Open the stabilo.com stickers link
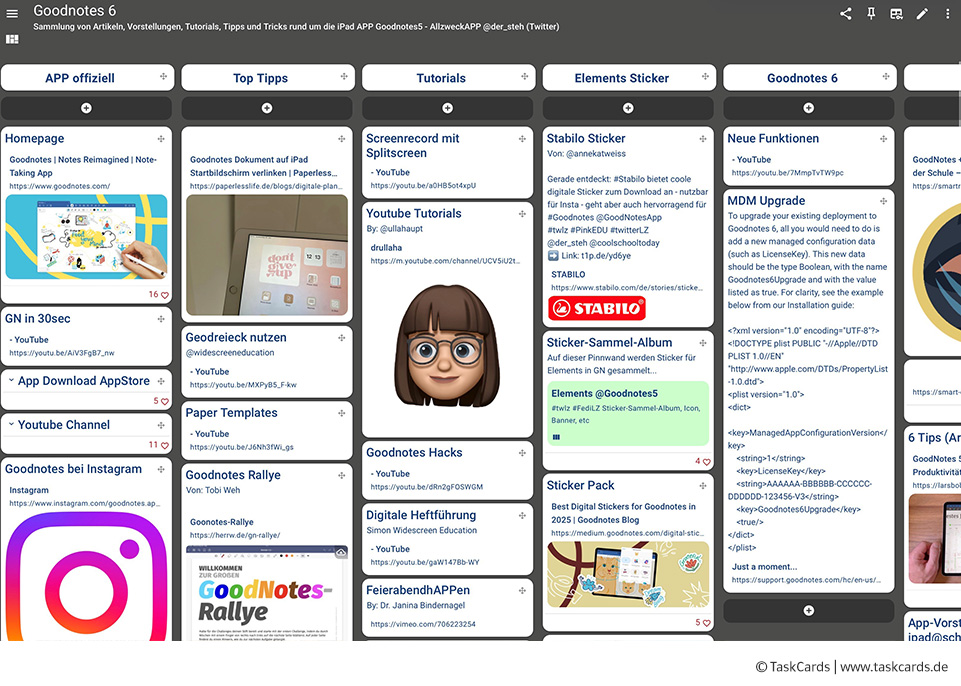Image resolution: width=961 pixels, height=686 pixels. [627, 288]
